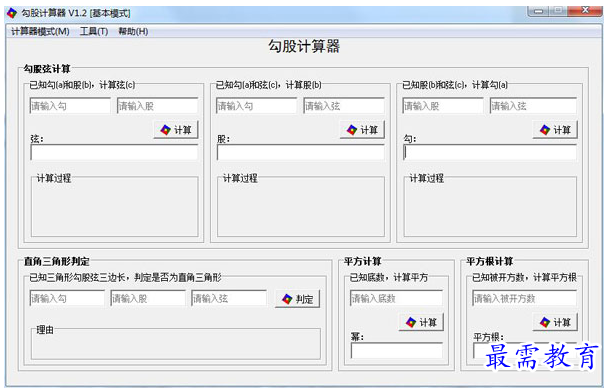Open the 工具(T) menu

tap(94, 31)
